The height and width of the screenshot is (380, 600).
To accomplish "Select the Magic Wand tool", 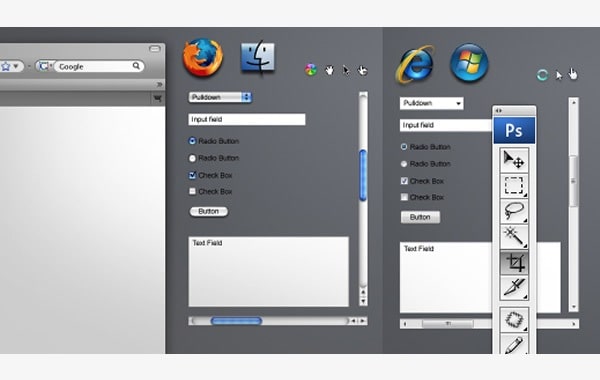I will (x=514, y=237).
